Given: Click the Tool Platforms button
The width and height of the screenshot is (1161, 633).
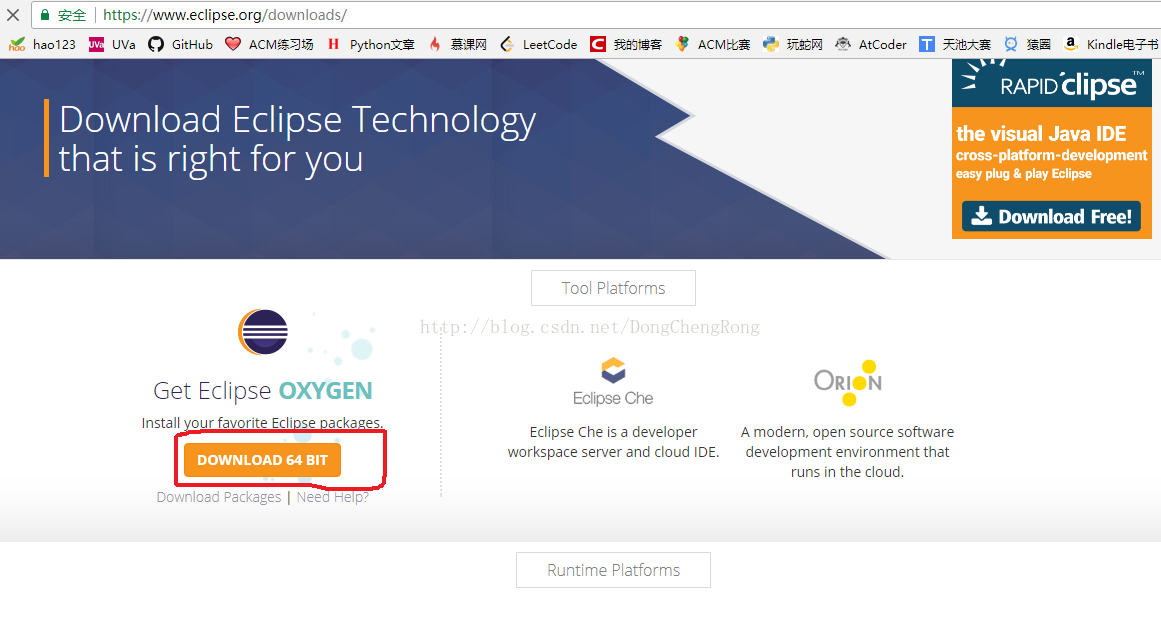Looking at the screenshot, I should click(613, 288).
